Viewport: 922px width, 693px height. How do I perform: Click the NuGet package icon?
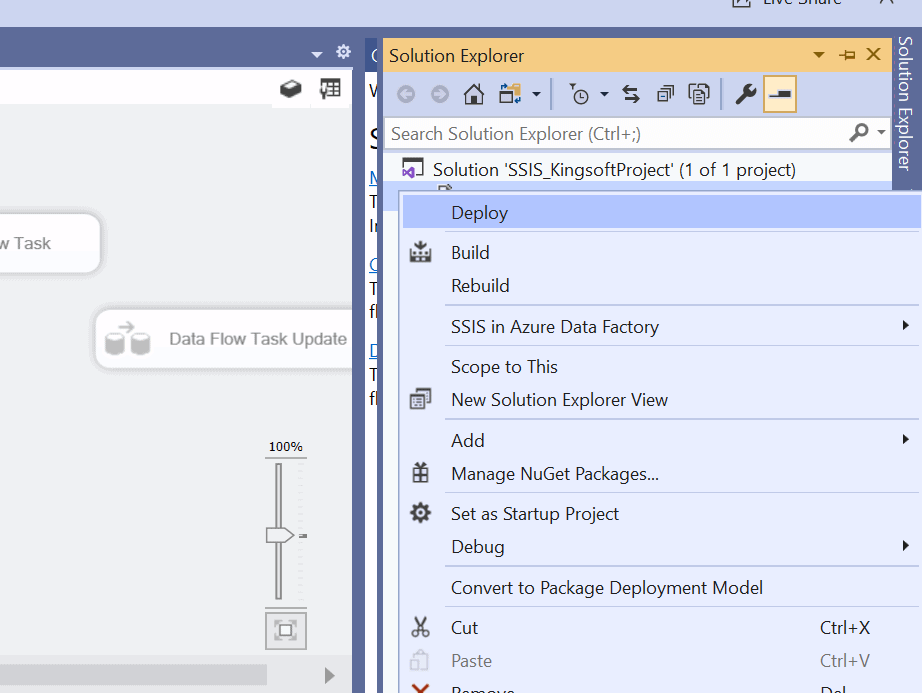(x=420, y=473)
